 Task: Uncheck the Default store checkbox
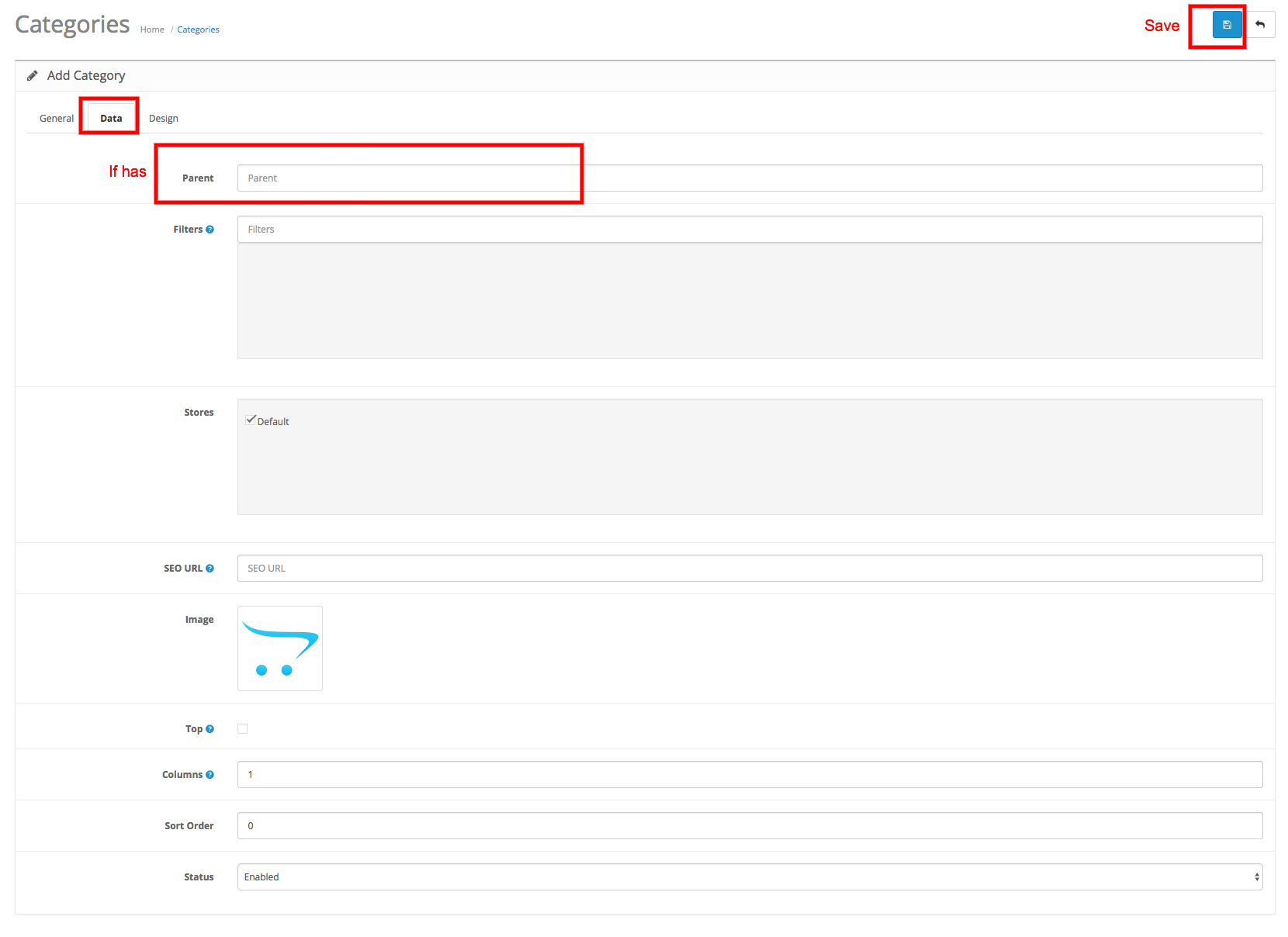click(x=251, y=420)
